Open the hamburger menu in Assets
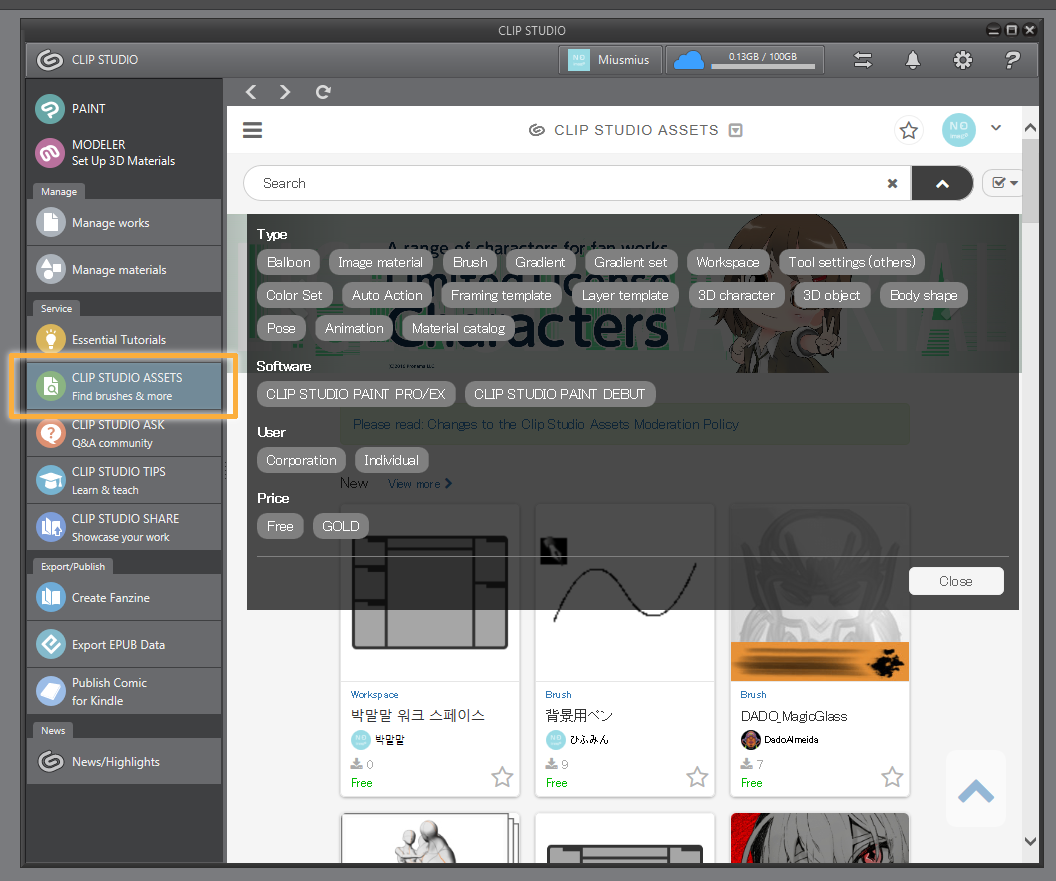The width and height of the screenshot is (1056, 881). click(253, 130)
